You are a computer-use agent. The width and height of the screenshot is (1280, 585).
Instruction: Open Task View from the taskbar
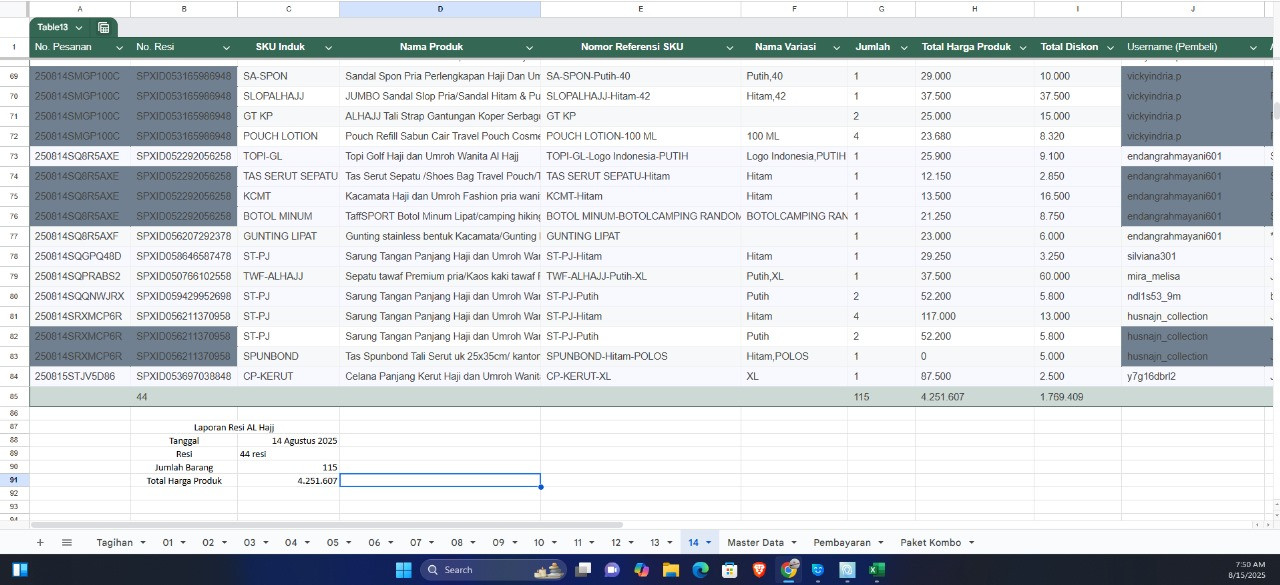coord(583,570)
